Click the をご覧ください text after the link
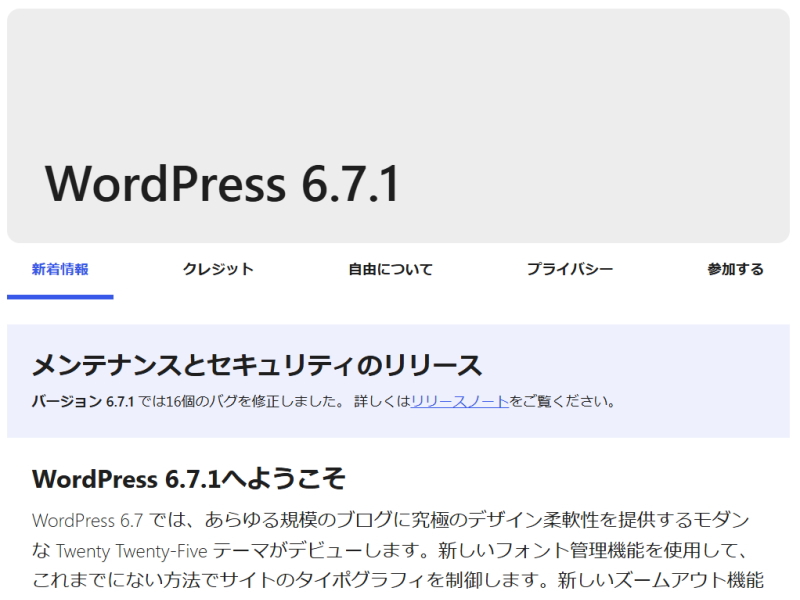 point(562,402)
